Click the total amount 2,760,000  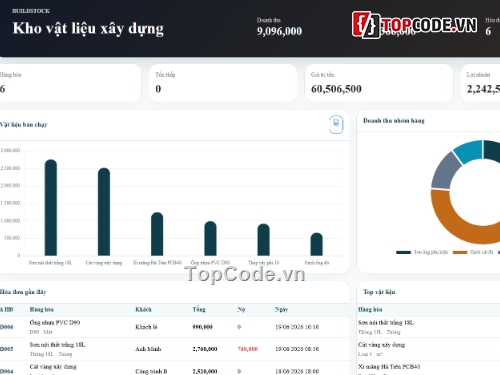205,349
